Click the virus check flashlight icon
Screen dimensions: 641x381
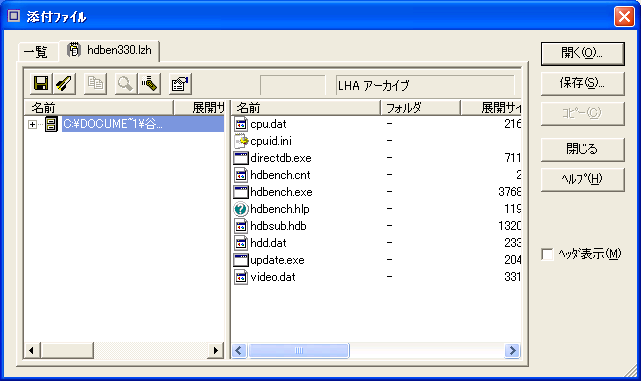coord(149,84)
